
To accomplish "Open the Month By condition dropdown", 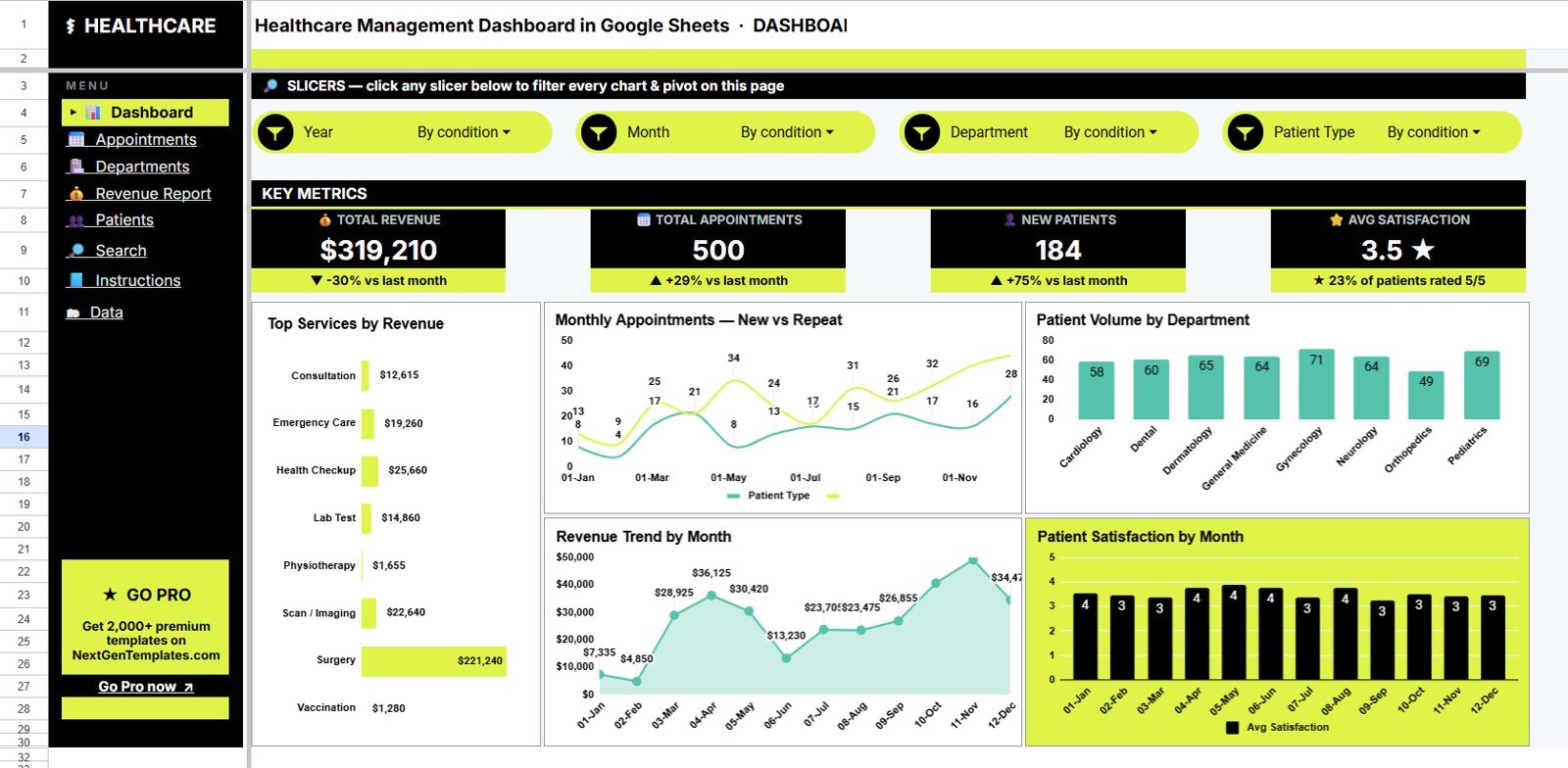I will tap(787, 132).
